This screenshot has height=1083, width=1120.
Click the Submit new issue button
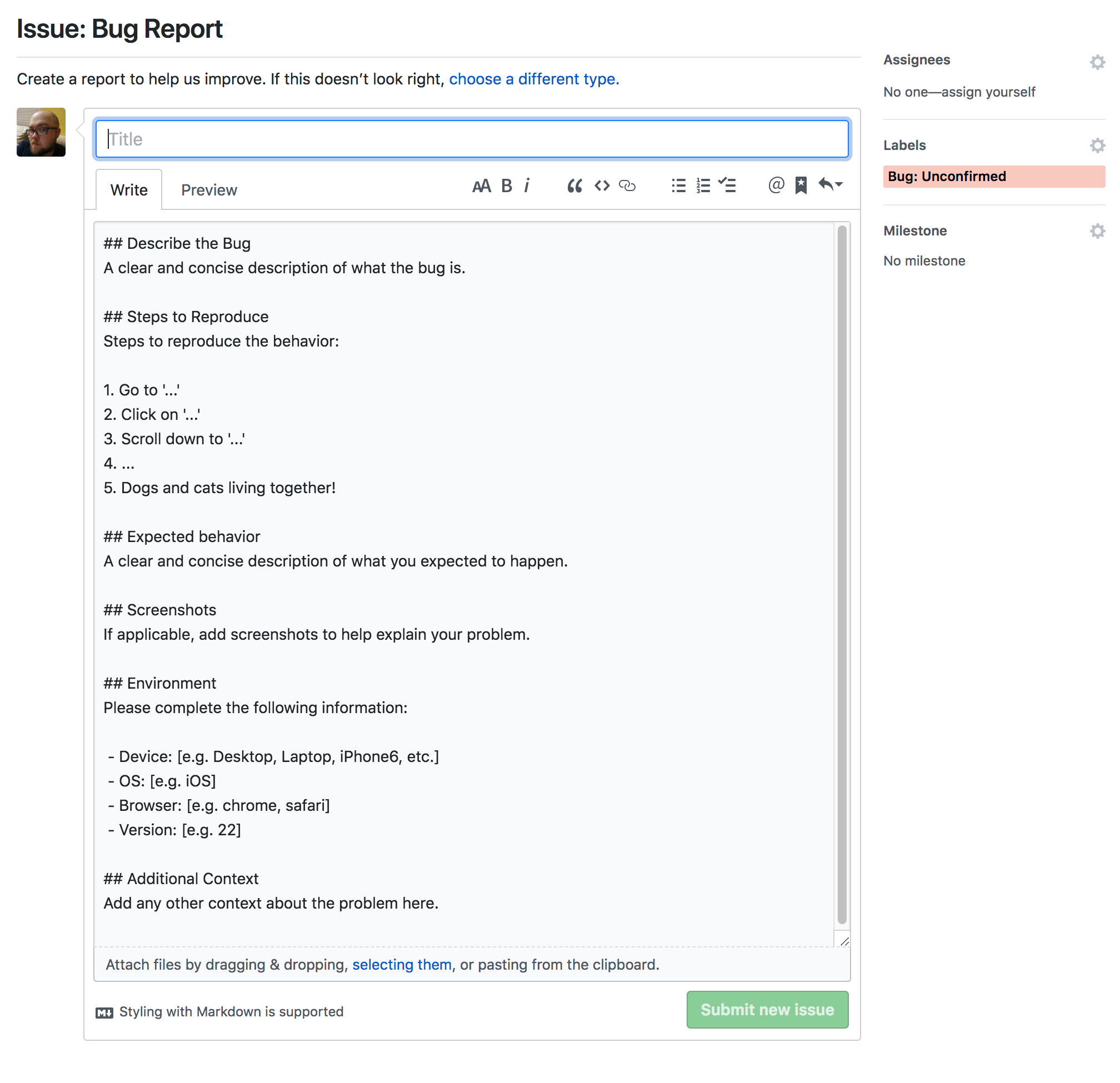click(x=767, y=1009)
